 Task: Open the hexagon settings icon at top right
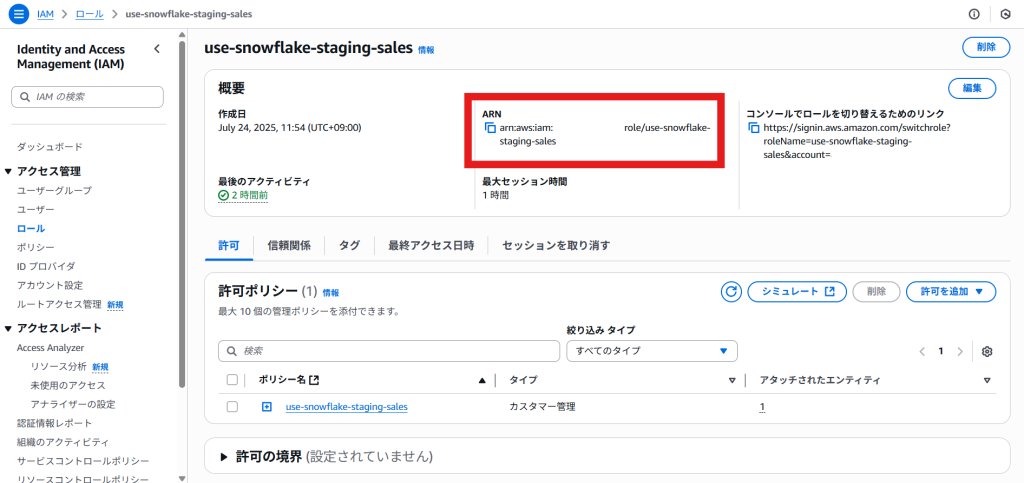pos(1005,14)
